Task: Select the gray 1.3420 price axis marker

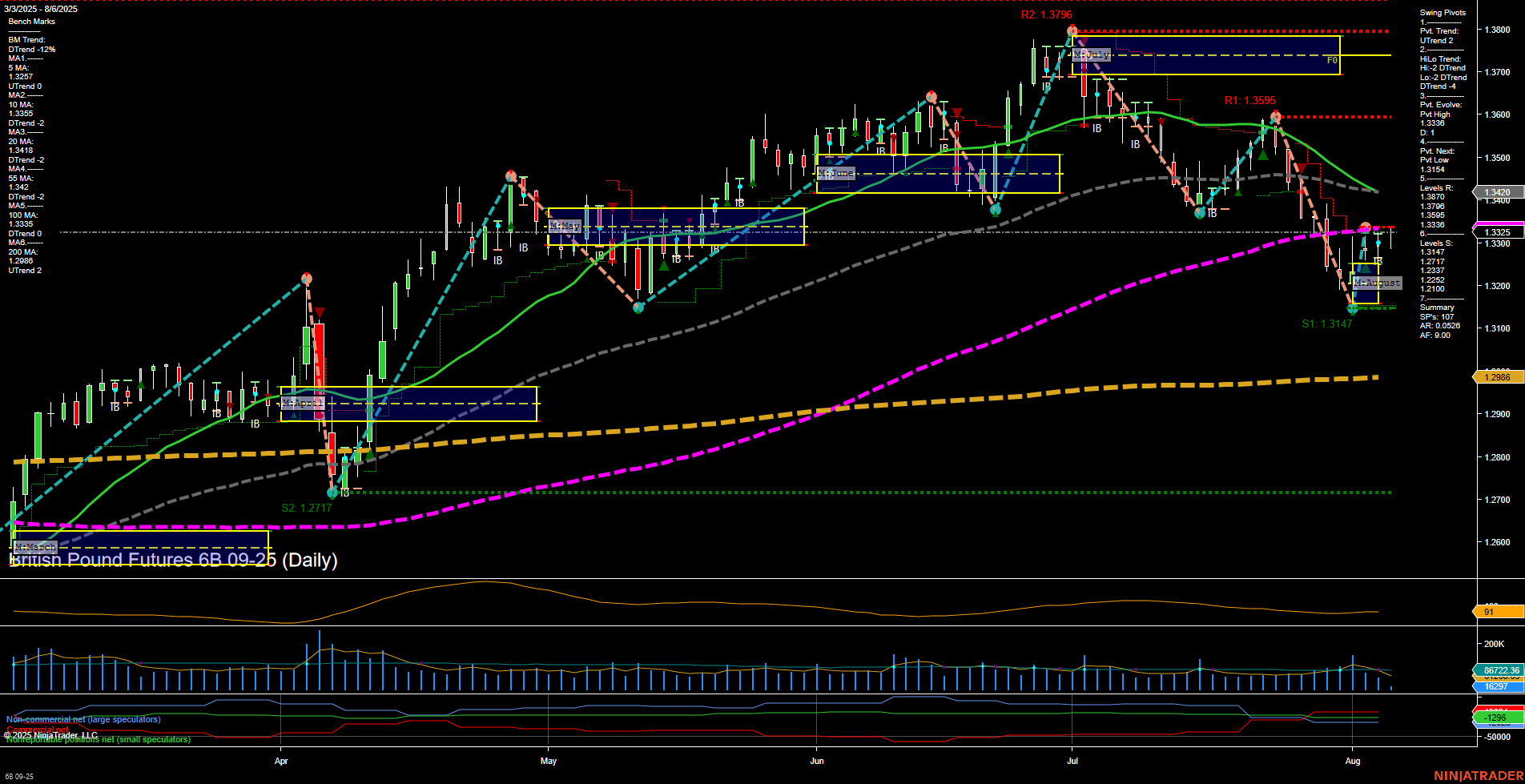Action: point(1496,192)
